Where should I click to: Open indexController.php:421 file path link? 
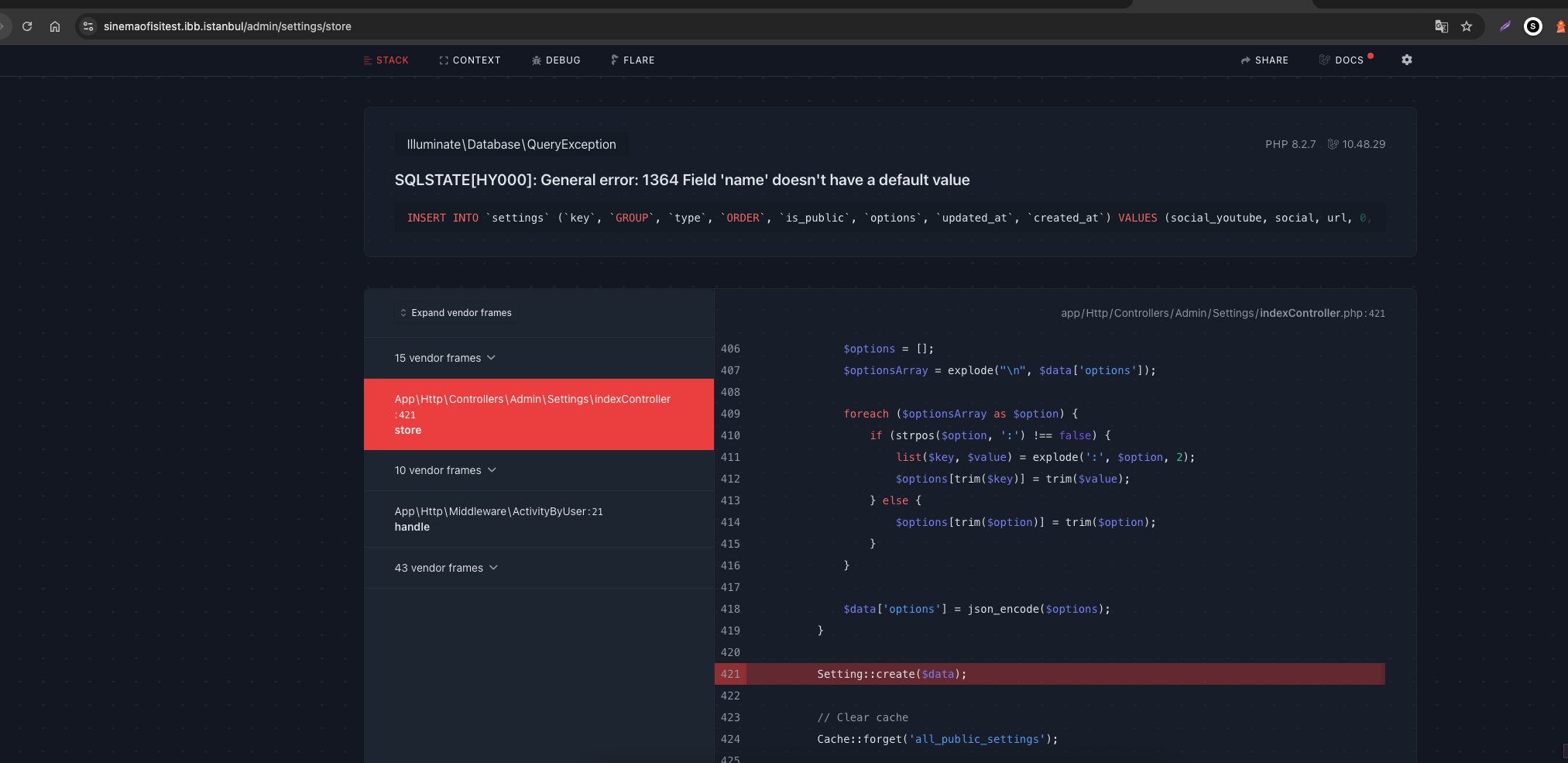point(1223,313)
